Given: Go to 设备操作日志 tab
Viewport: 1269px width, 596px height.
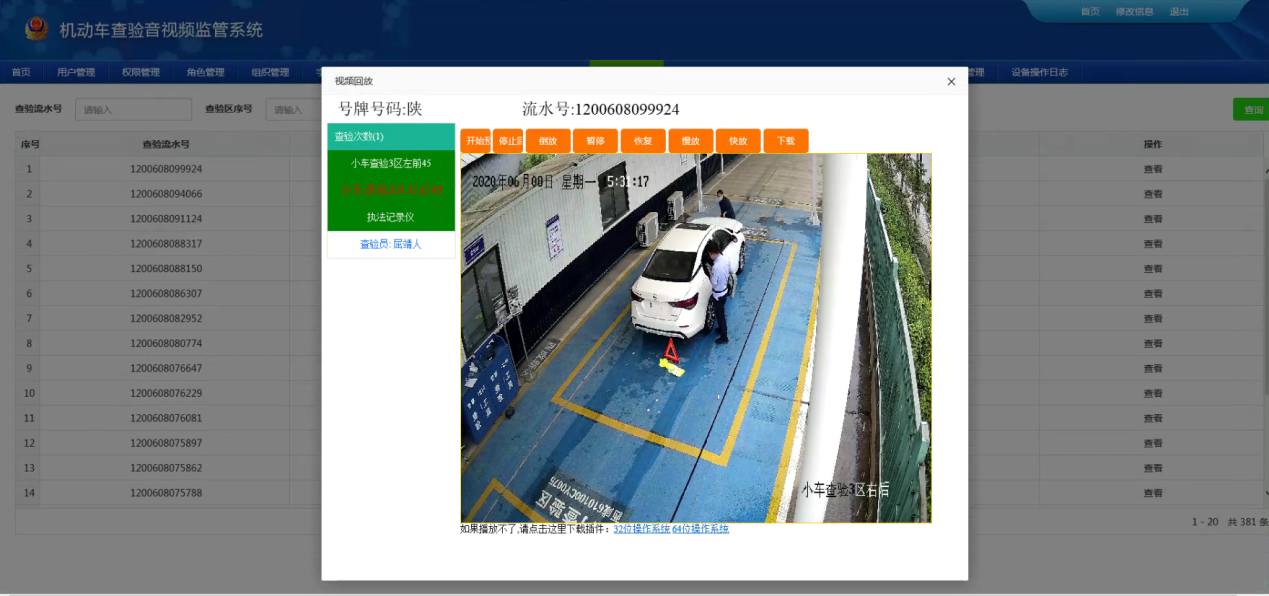Looking at the screenshot, I should coord(1039,72).
